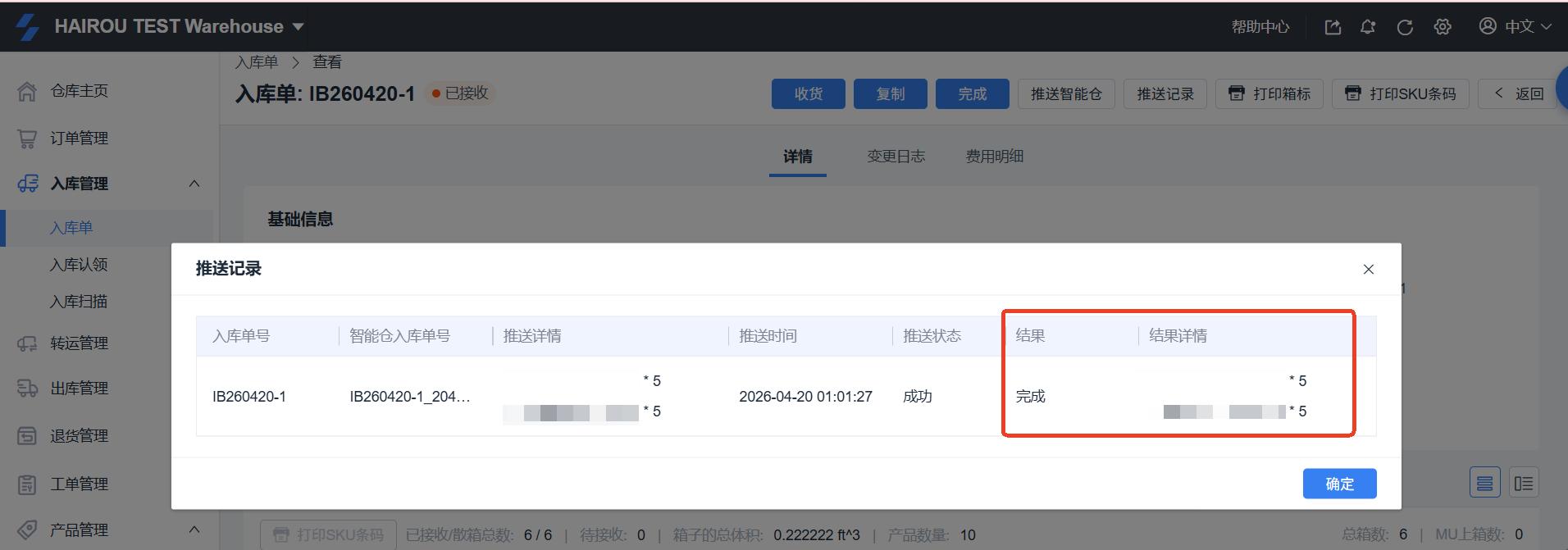The image size is (1568, 550).
Task: Click the share/export icon in header
Action: coord(1333,27)
